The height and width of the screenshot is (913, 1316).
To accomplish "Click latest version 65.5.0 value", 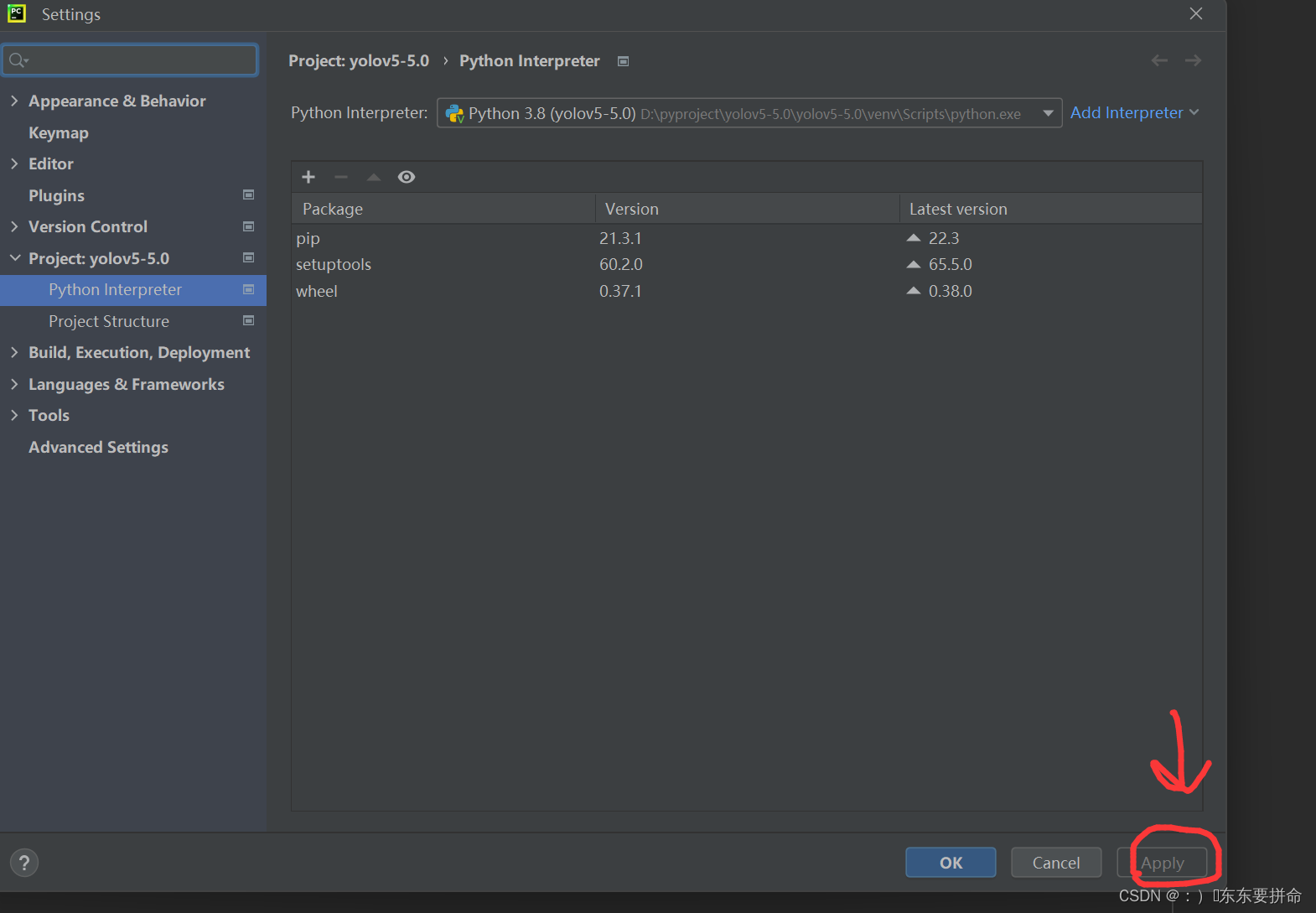I will pyautogui.click(x=951, y=264).
